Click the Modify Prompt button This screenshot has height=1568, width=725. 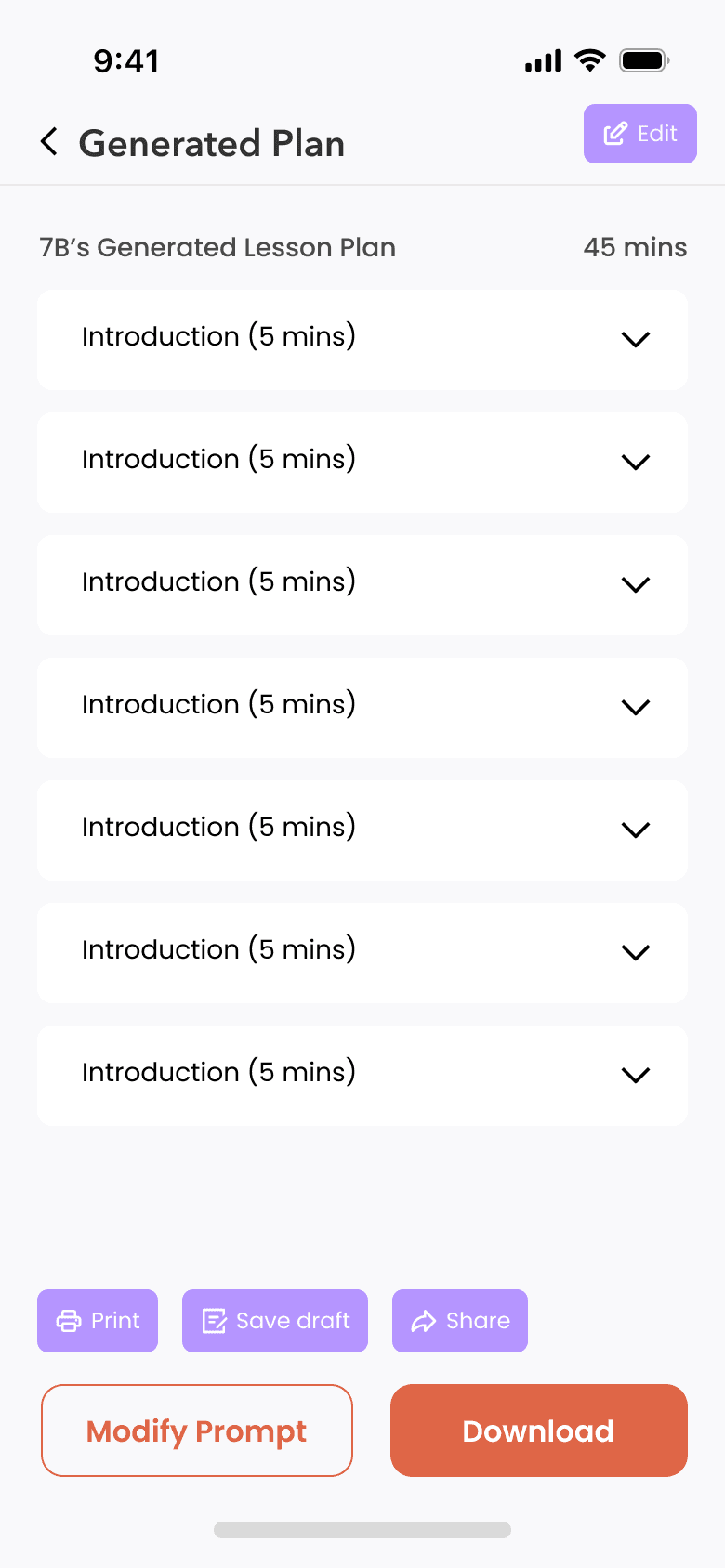click(x=197, y=1431)
